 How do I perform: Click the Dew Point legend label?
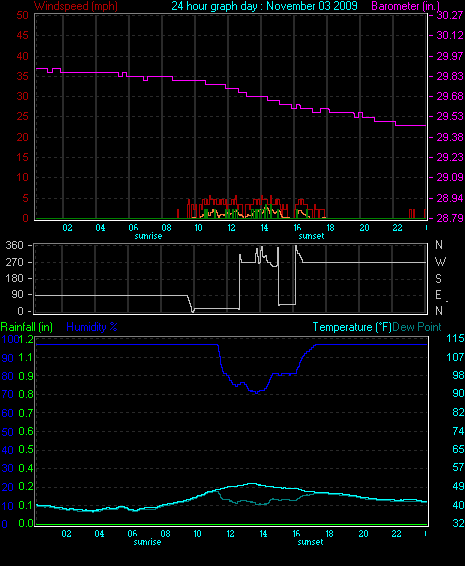point(417,327)
